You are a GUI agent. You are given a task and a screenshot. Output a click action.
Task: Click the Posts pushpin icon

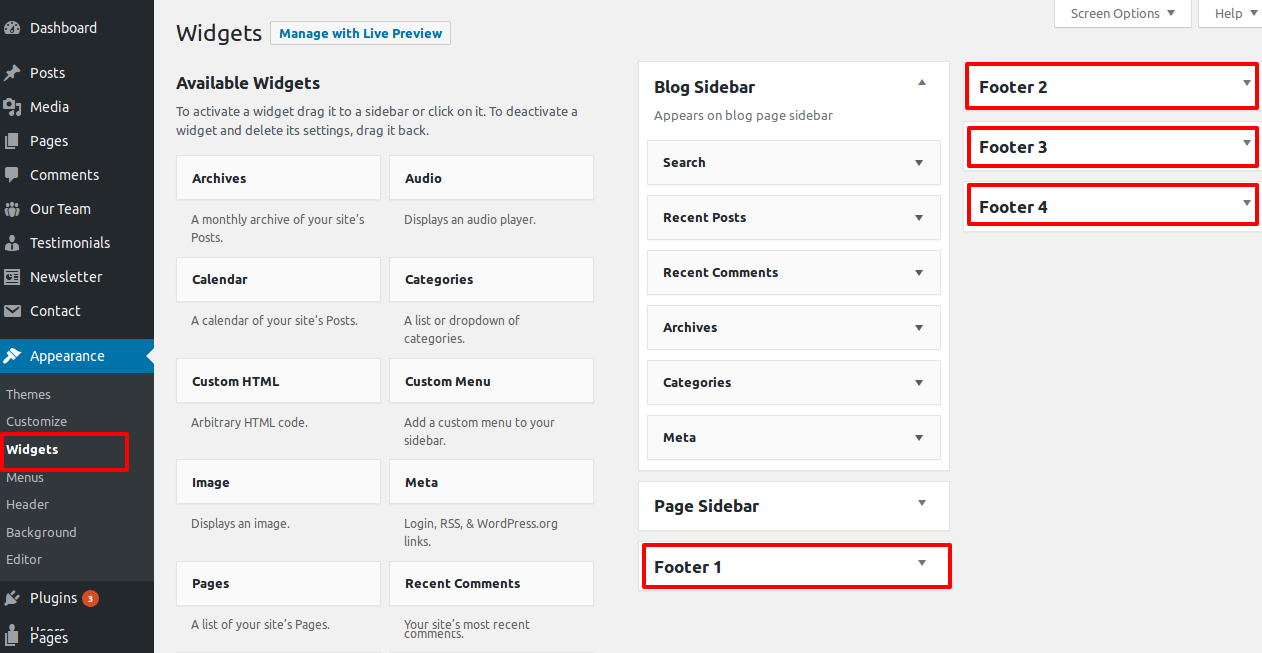point(12,73)
